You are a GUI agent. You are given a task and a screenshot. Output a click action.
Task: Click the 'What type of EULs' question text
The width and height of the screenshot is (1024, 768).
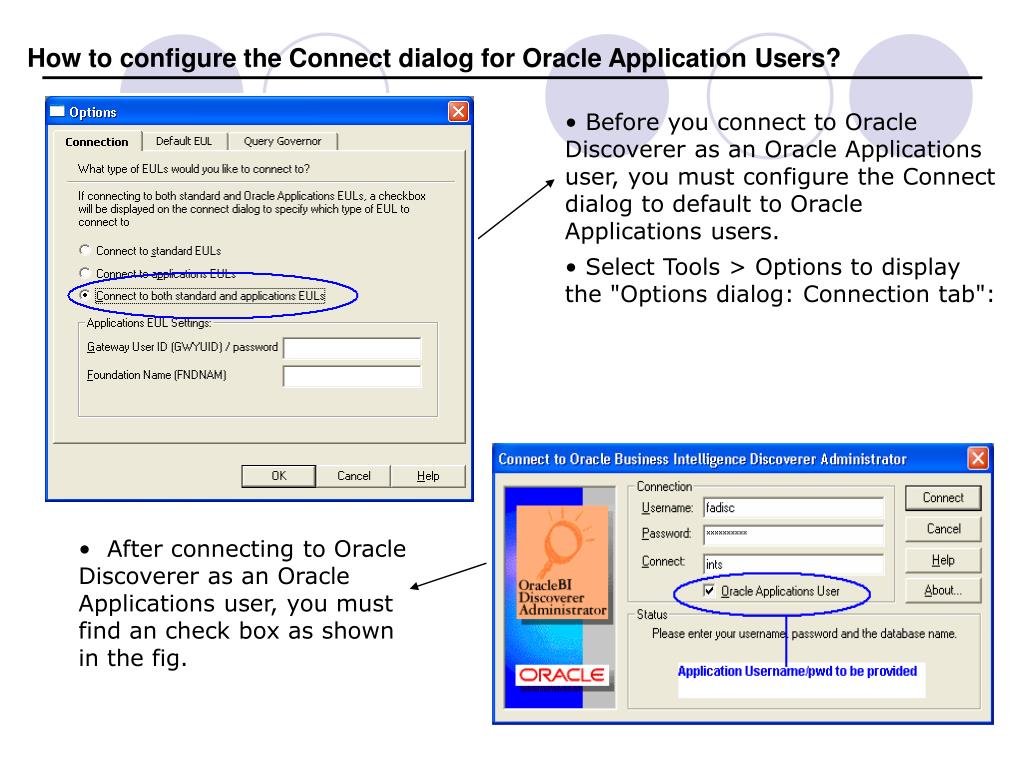pos(193,169)
